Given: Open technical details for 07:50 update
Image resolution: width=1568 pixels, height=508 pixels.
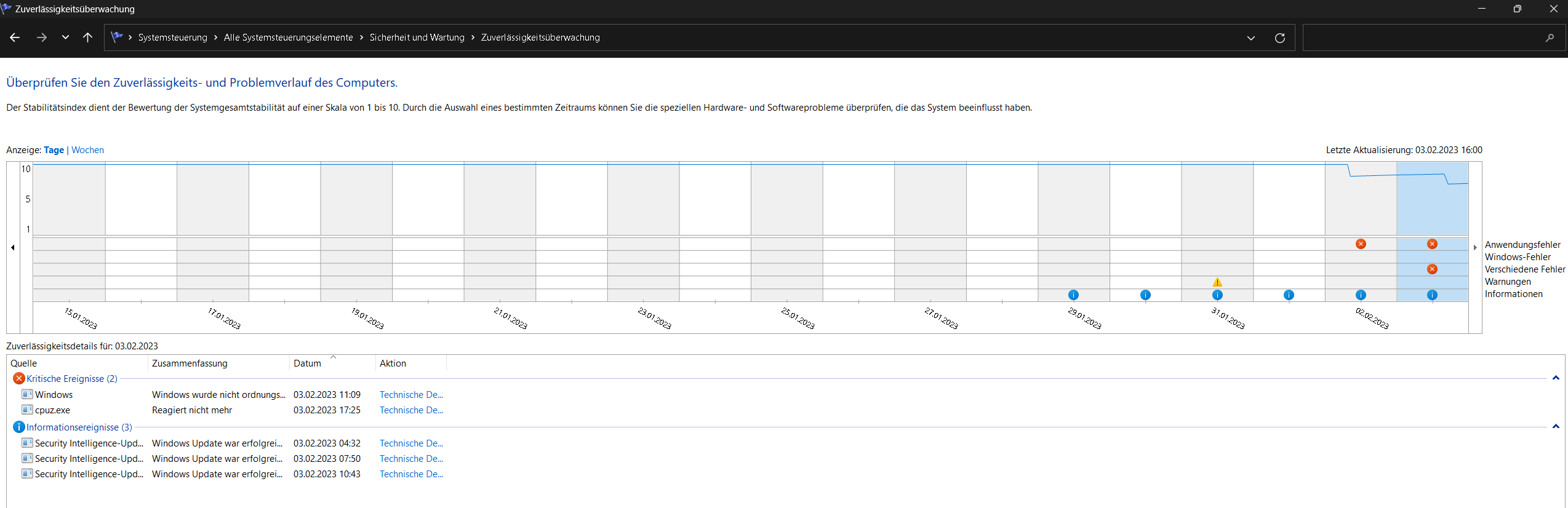Looking at the screenshot, I should click(411, 459).
